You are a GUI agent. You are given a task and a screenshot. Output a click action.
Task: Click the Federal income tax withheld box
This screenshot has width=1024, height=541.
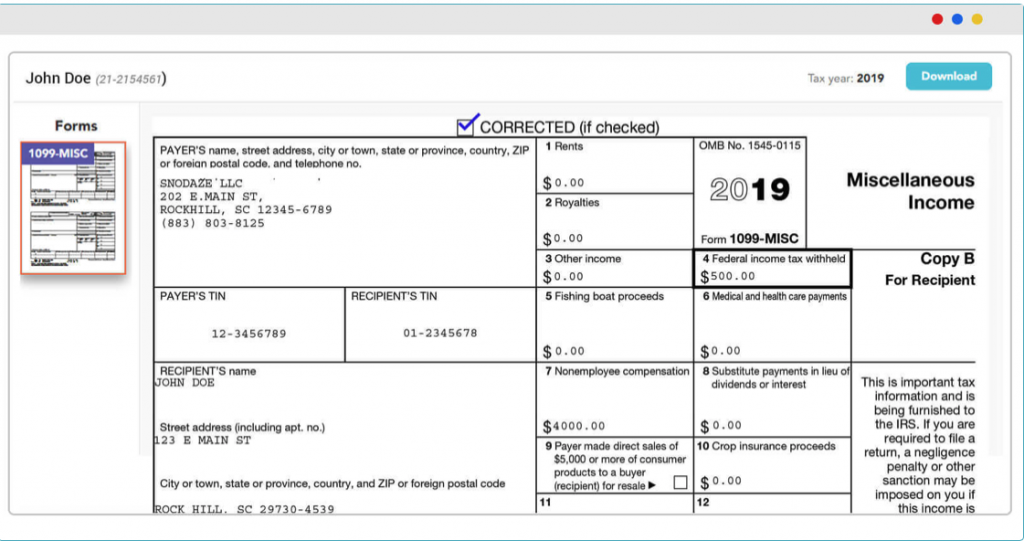pyautogui.click(x=773, y=268)
